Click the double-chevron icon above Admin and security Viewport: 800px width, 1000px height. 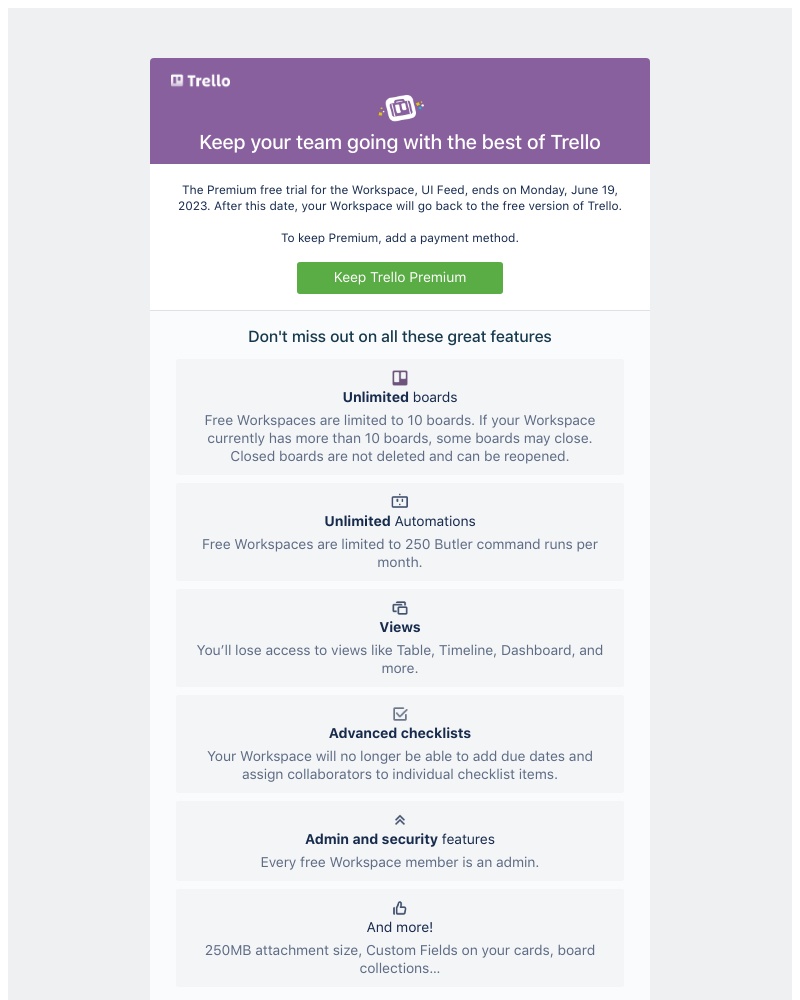[400, 818]
